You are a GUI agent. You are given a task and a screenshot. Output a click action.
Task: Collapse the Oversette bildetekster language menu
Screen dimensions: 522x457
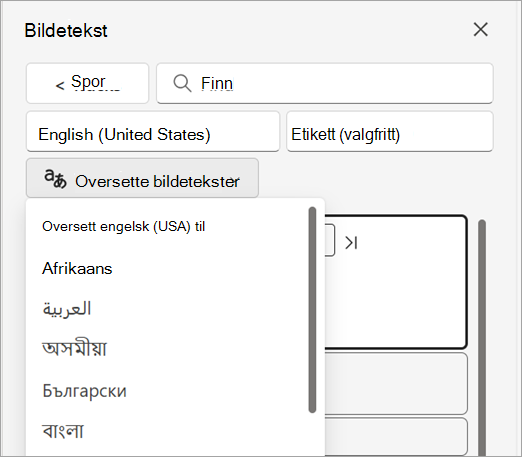(142, 178)
